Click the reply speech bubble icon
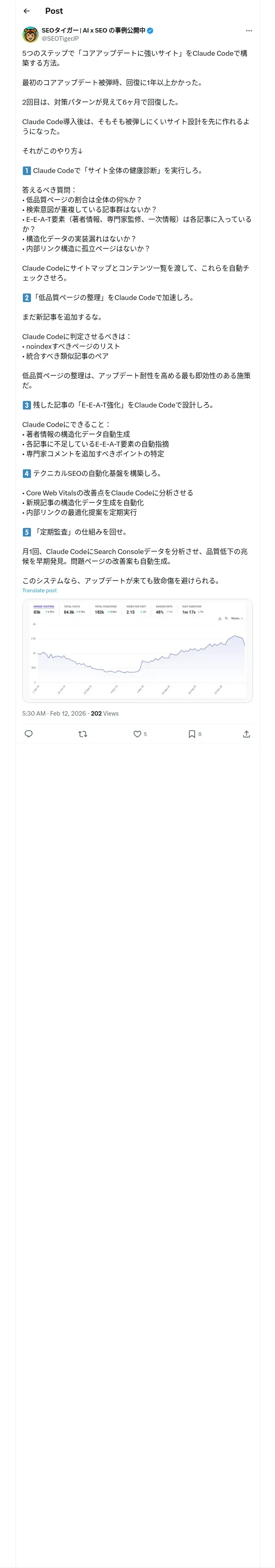Viewport: 275px width, 1568px height. 29,734
